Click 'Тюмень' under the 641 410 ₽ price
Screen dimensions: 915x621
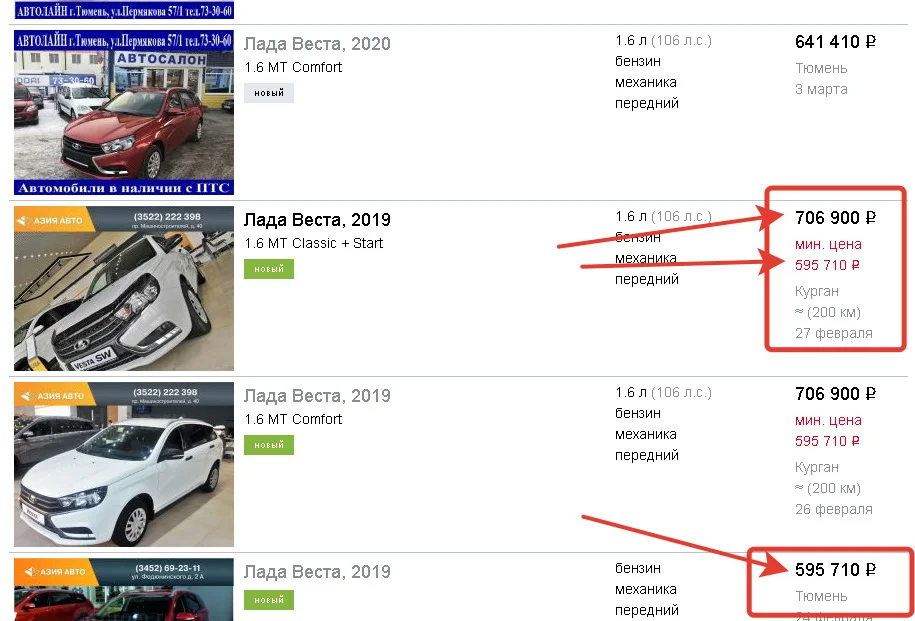coord(821,68)
